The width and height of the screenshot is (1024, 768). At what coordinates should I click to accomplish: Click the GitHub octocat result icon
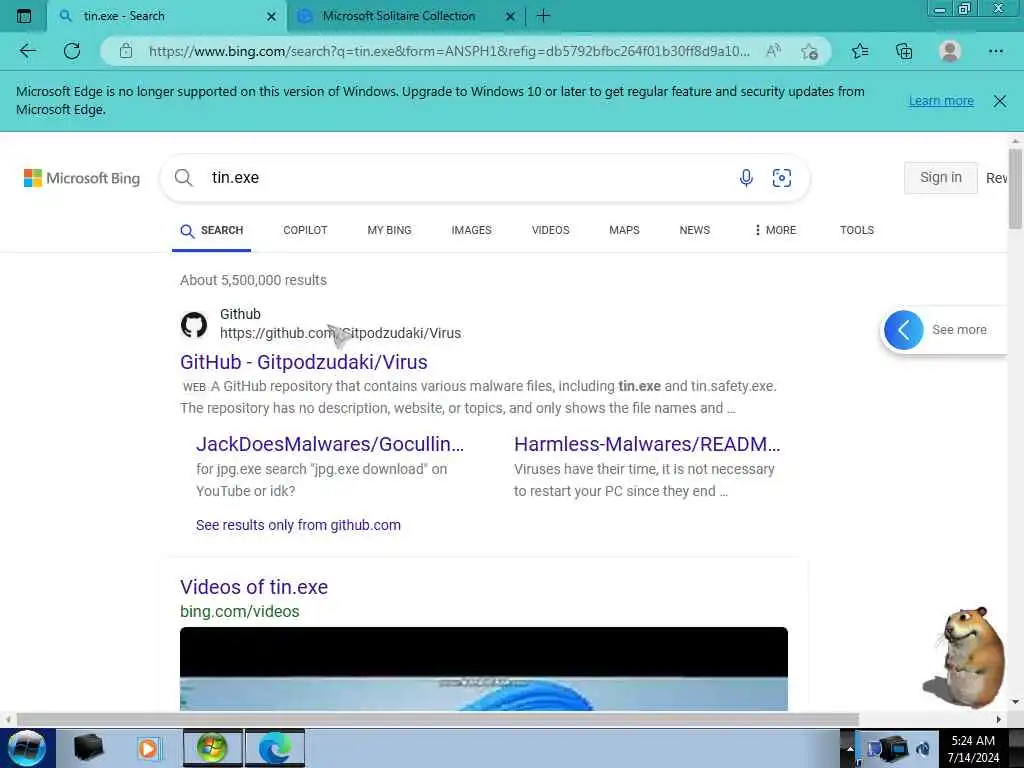[193, 325]
